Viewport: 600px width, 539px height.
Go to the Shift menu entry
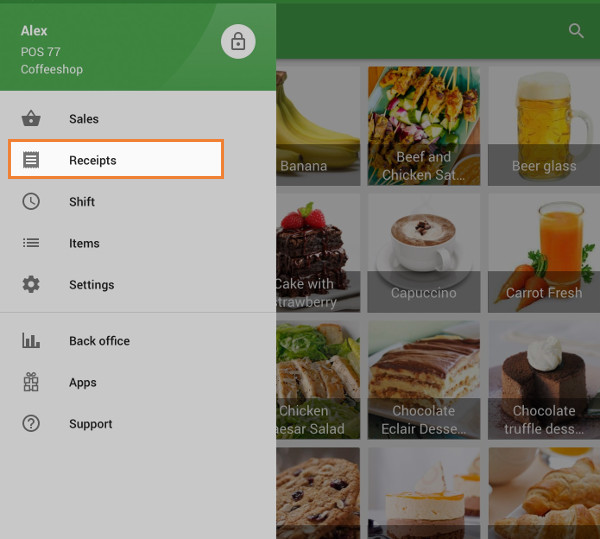coord(82,202)
